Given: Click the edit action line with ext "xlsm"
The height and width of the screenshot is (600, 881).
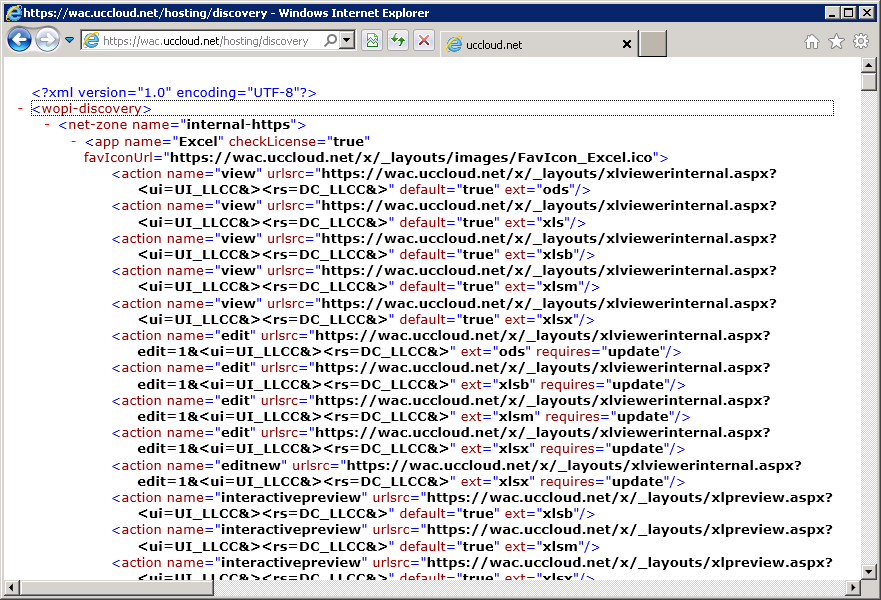Looking at the screenshot, I should coord(441,408).
